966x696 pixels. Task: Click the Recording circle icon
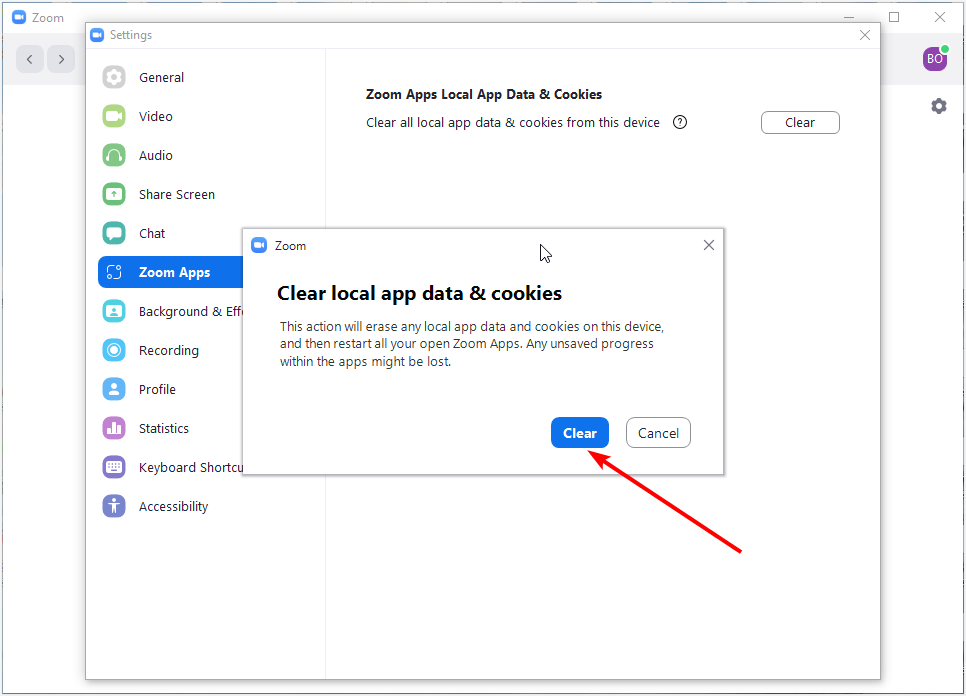pyautogui.click(x=114, y=350)
